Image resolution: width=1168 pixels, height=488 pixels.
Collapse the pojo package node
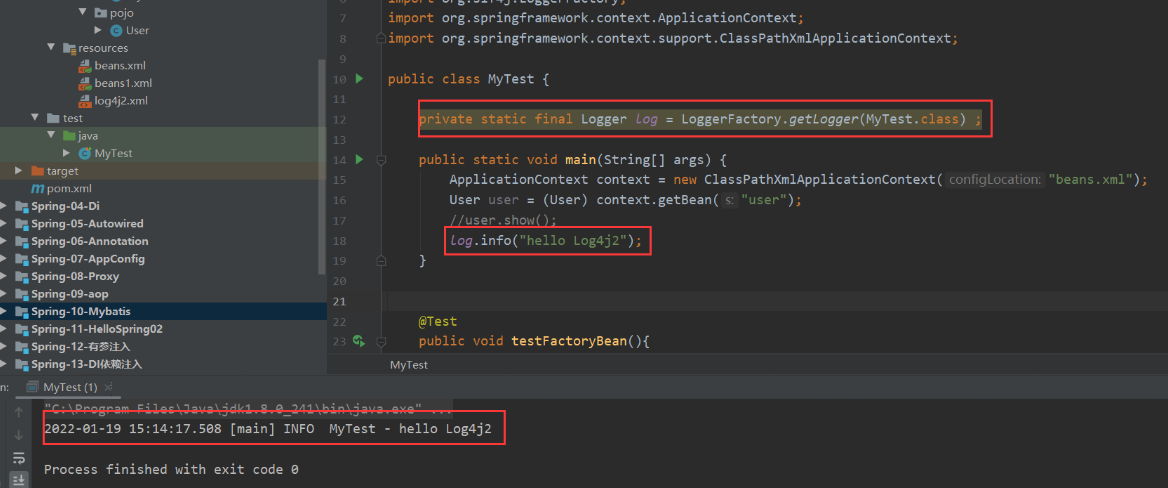pos(83,13)
